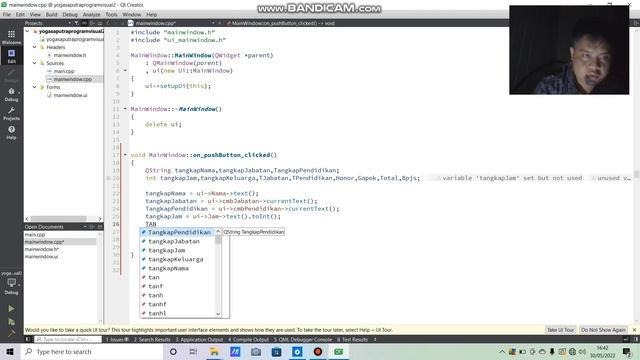Screen dimensions: 640x360
Task: Open File Explorer from taskbar
Action: pyautogui.click(x=214, y=351)
